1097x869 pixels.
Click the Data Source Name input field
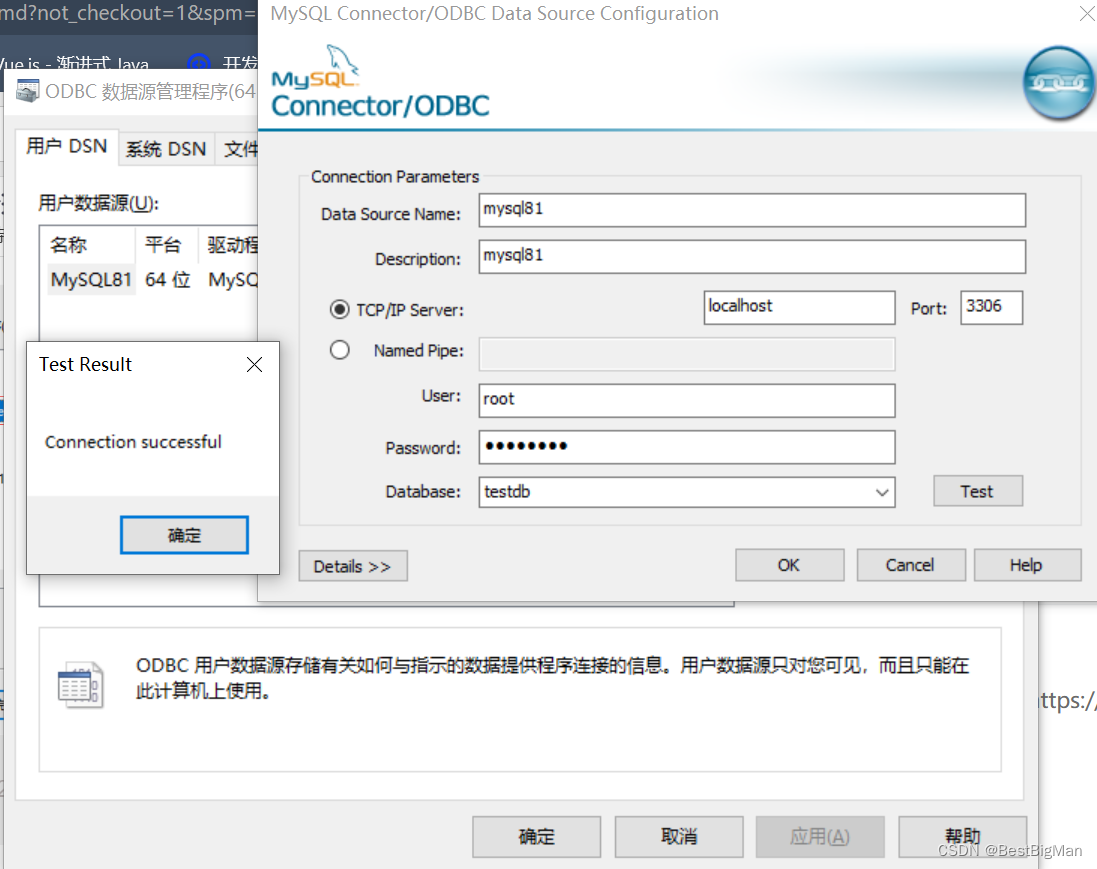(x=752, y=211)
